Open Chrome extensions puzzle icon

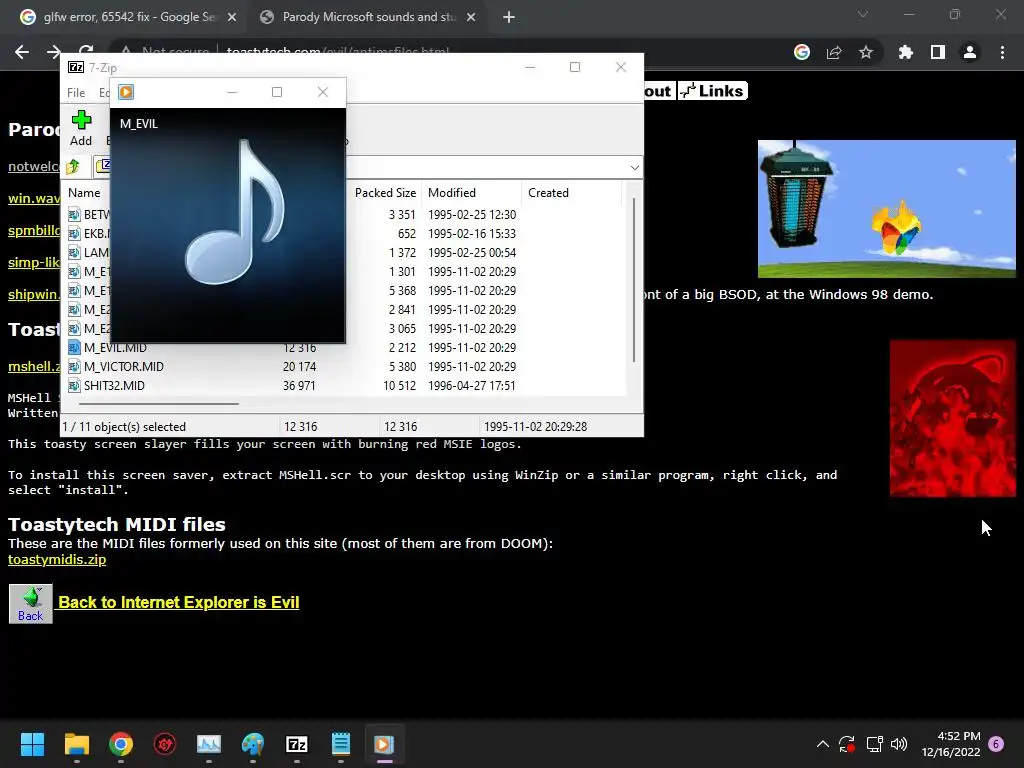tap(905, 52)
